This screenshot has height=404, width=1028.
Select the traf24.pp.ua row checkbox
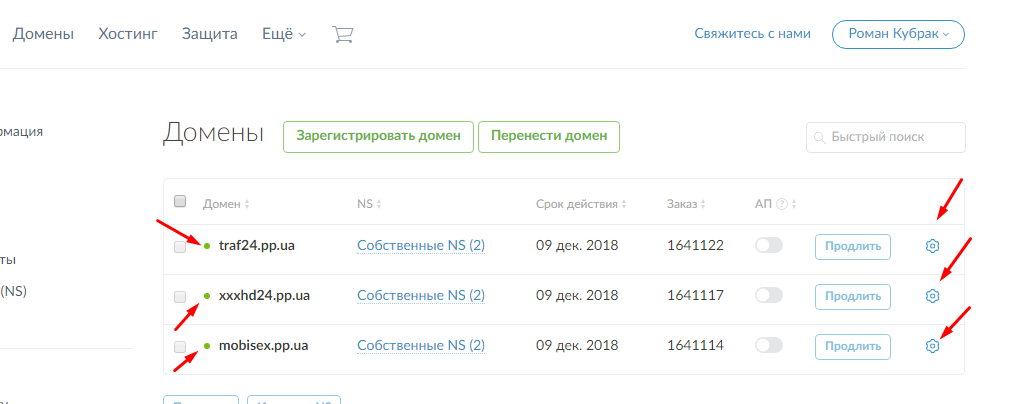pos(180,247)
